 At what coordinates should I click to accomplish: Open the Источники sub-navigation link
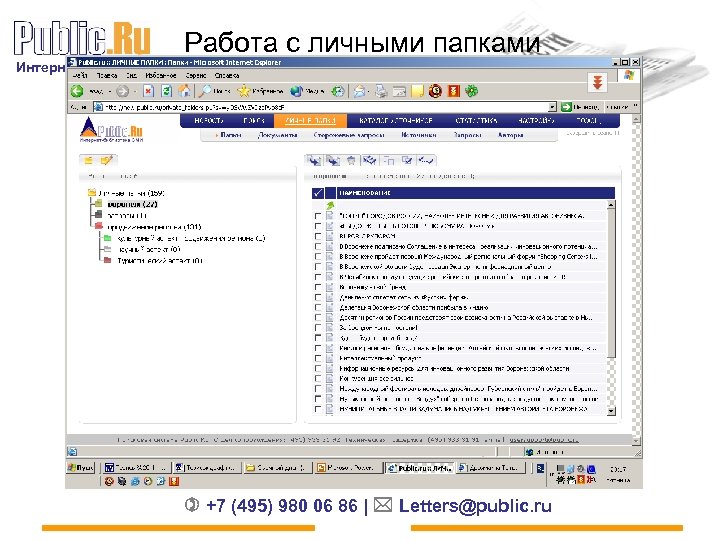click(x=419, y=135)
